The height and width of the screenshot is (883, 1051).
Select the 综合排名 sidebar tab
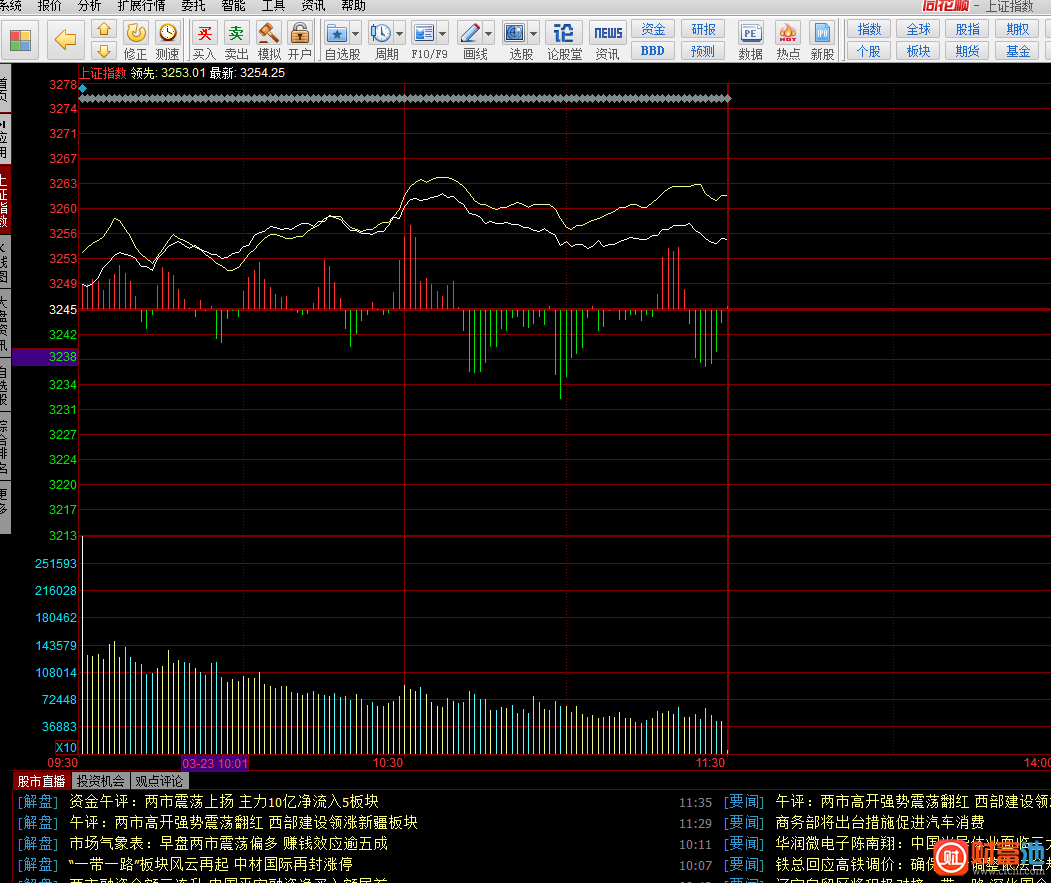pyautogui.click(x=5, y=447)
